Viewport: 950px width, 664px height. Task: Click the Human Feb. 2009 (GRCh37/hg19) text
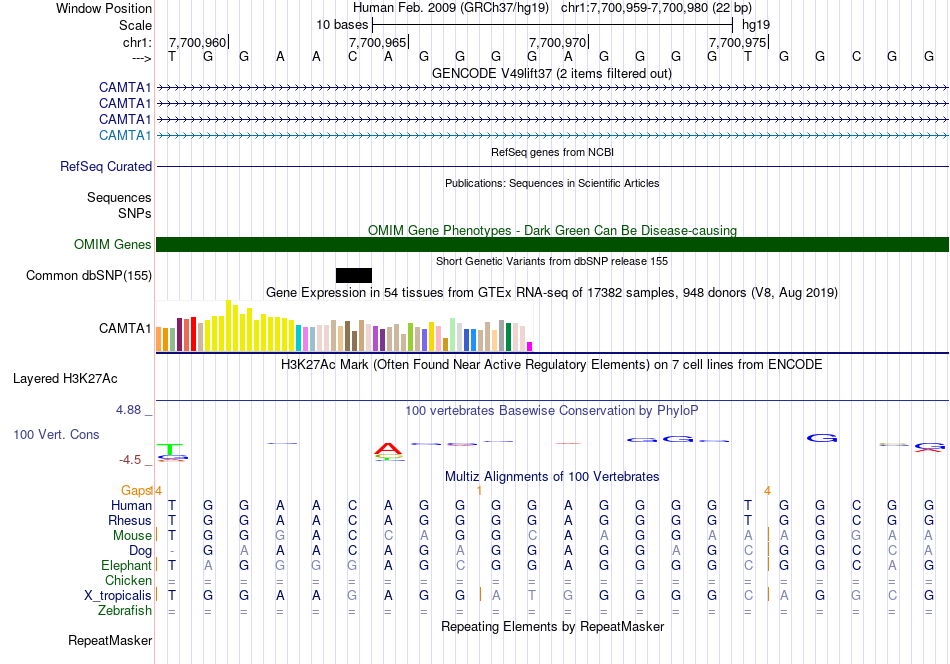pyautogui.click(x=451, y=8)
